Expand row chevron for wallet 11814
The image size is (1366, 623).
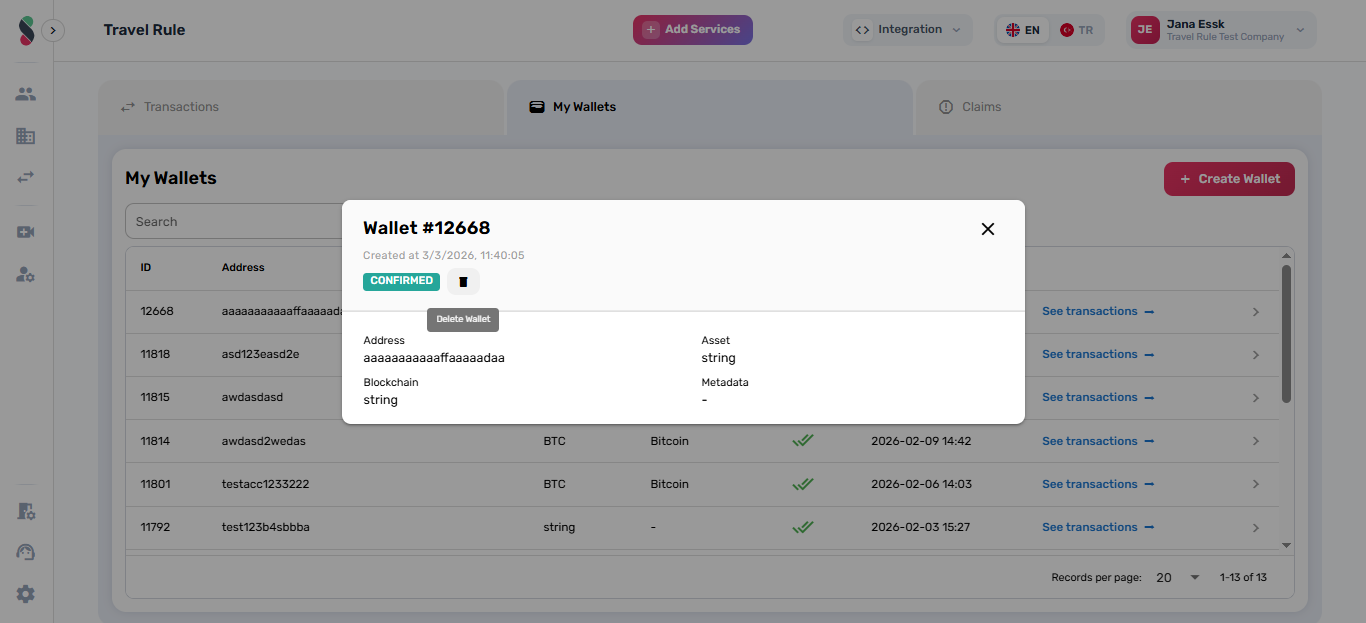tap(1256, 441)
